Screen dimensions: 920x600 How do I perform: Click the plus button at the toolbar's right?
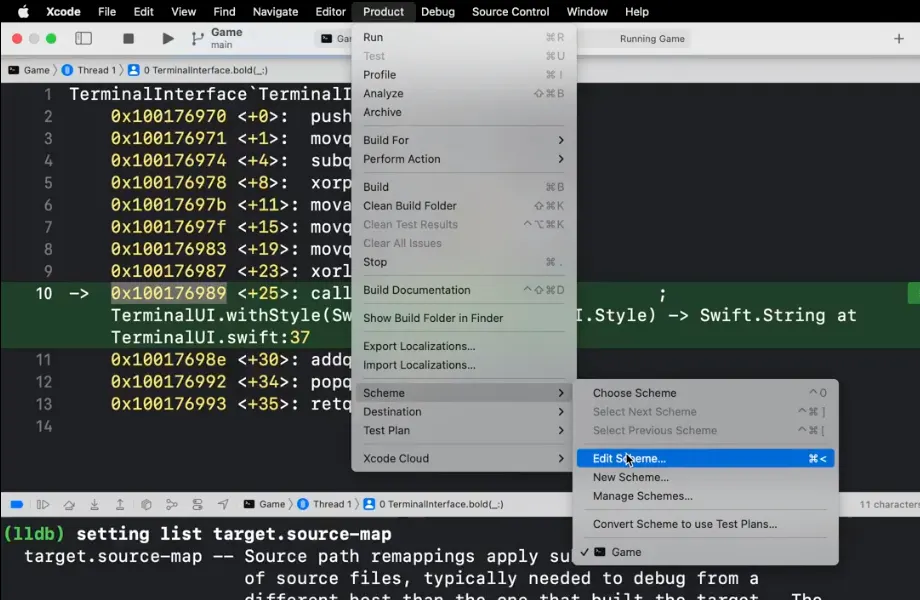point(898,39)
